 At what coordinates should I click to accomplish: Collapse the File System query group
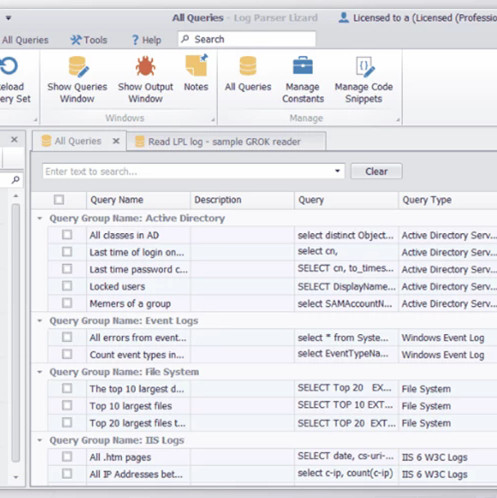tap(40, 372)
